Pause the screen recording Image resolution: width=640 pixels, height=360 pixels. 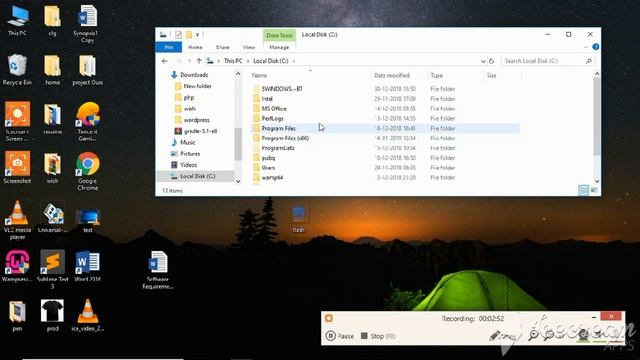[x=340, y=336]
